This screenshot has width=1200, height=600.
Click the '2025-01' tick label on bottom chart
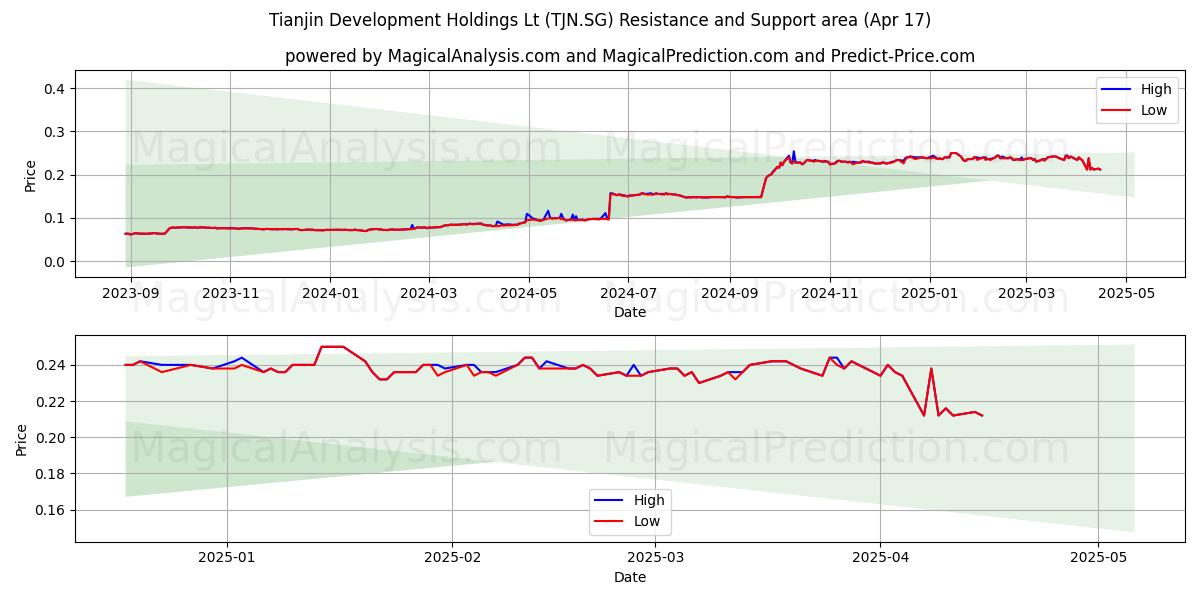click(227, 559)
